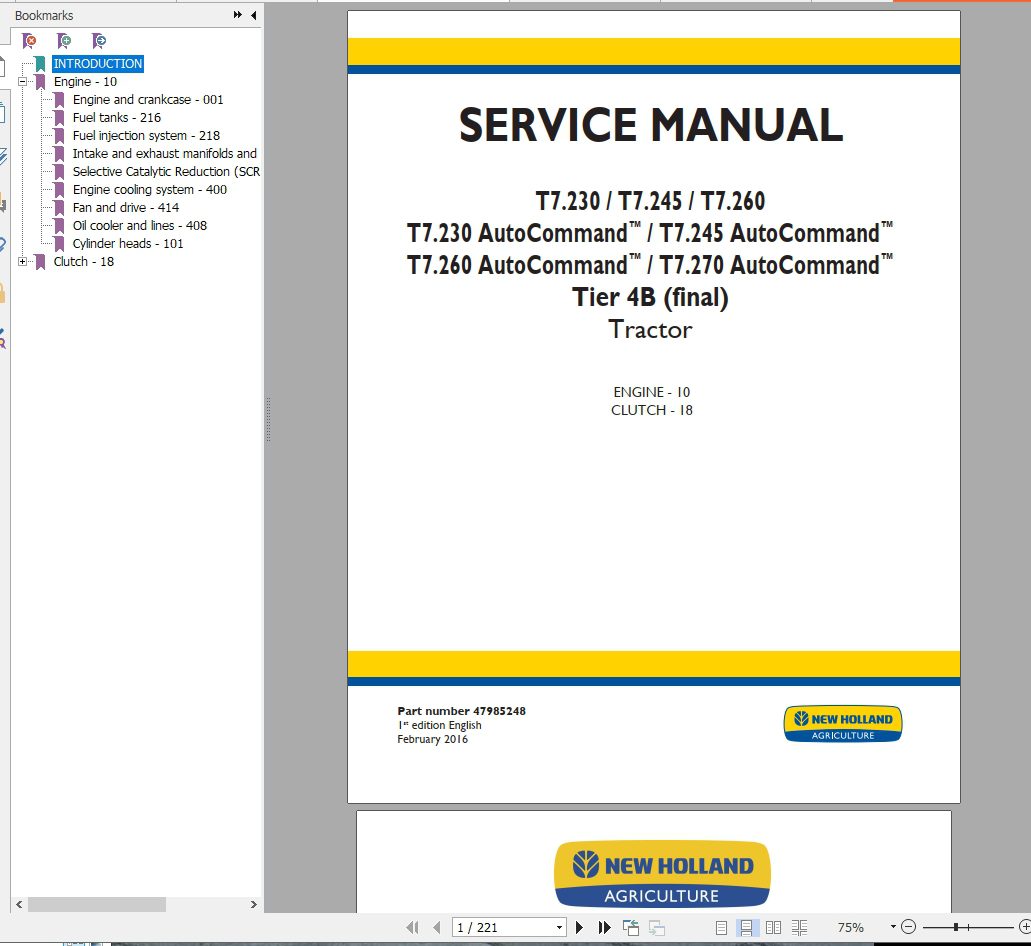Image resolution: width=1031 pixels, height=946 pixels.
Task: Click the double-arrow icon in the Bookmarks header
Action: 237,15
